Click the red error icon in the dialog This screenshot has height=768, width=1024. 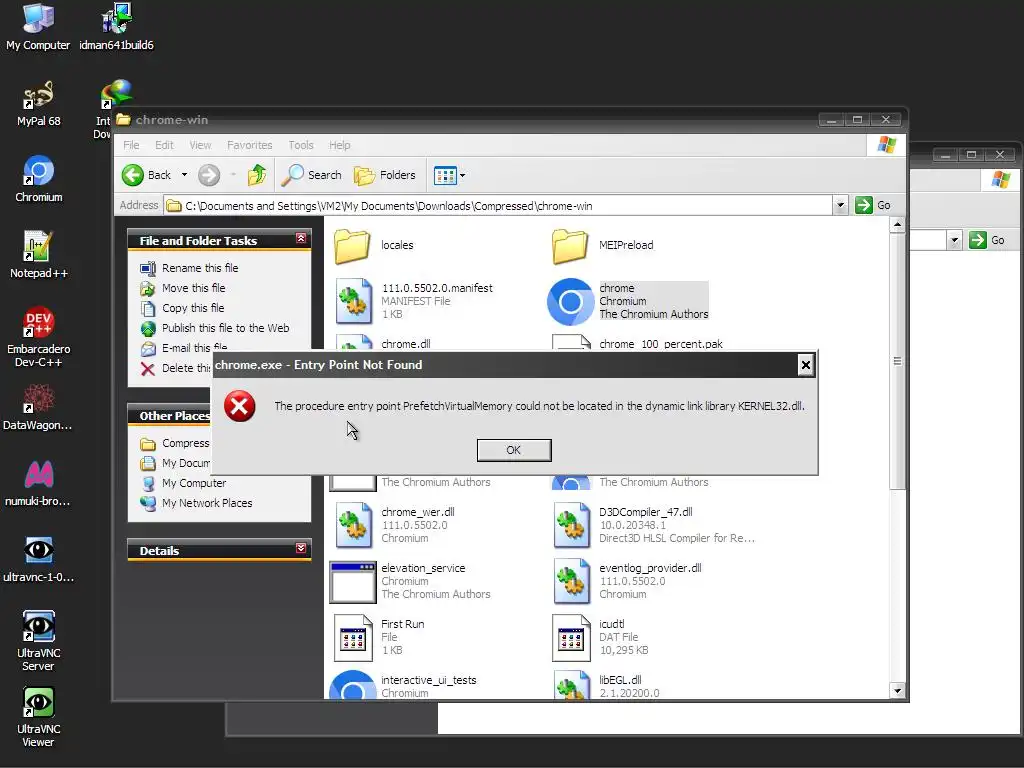pyautogui.click(x=240, y=406)
